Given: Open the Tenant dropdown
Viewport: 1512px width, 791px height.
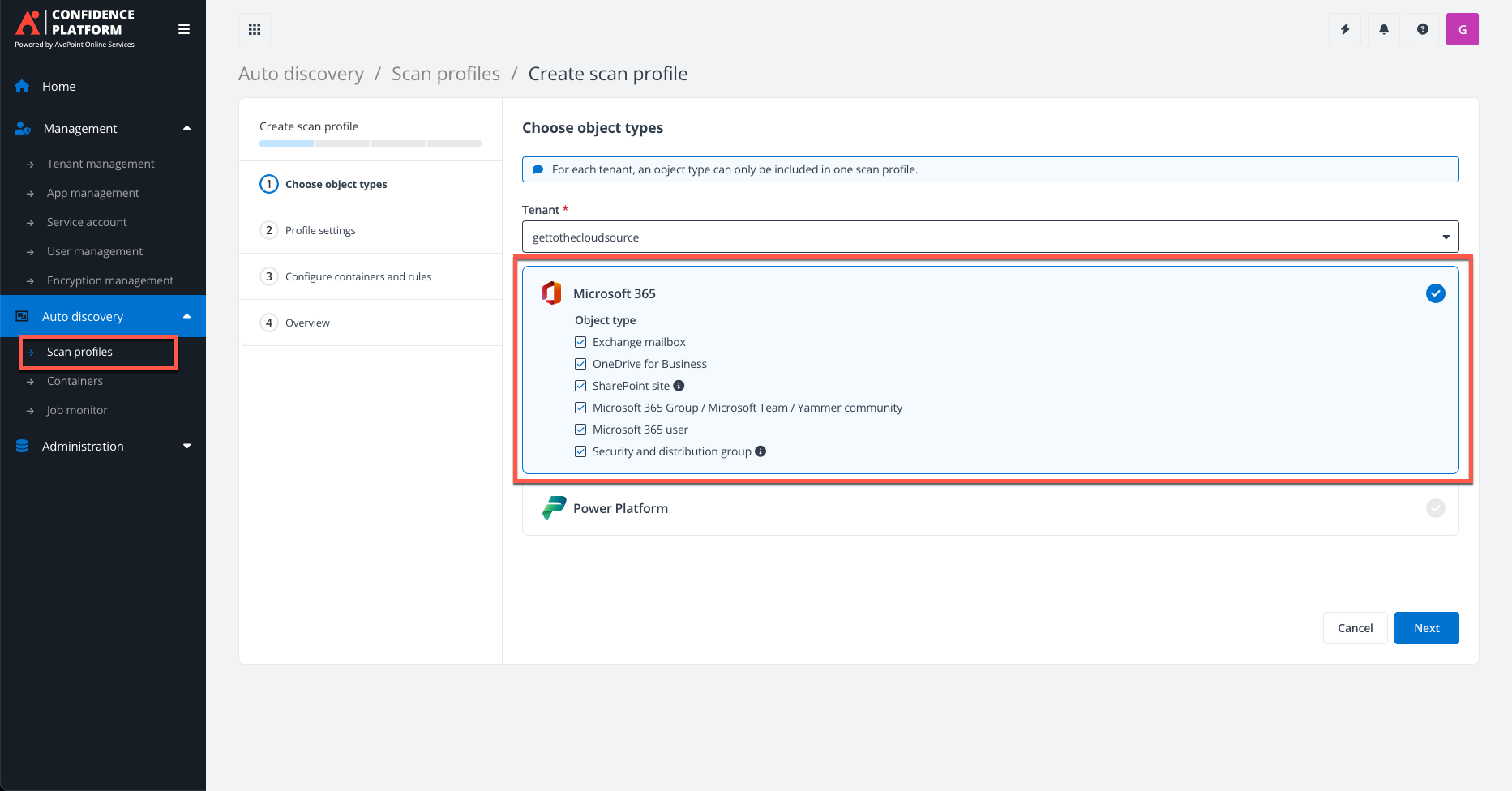Looking at the screenshot, I should click(1446, 237).
